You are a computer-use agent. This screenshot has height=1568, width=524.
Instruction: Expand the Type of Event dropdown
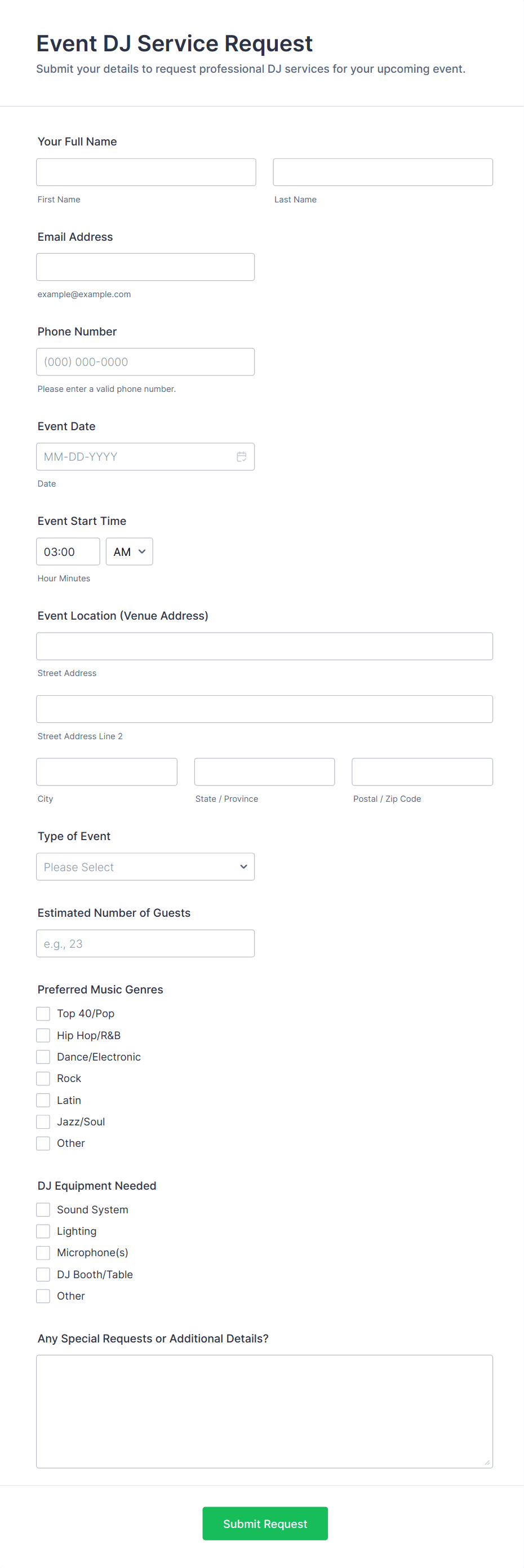145,867
